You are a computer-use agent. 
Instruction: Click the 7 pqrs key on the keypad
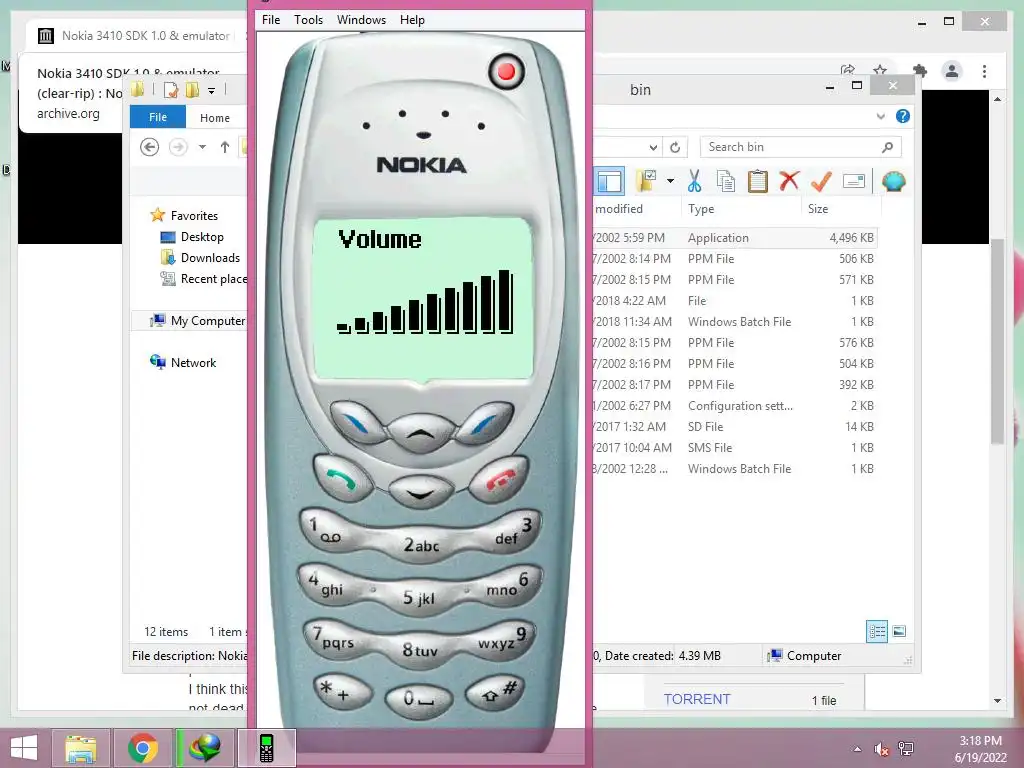333,638
